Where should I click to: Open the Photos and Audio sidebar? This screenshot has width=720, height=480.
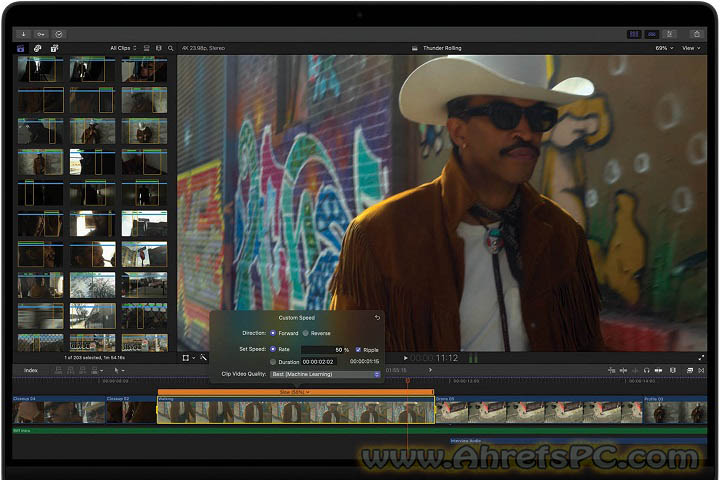tap(38, 48)
